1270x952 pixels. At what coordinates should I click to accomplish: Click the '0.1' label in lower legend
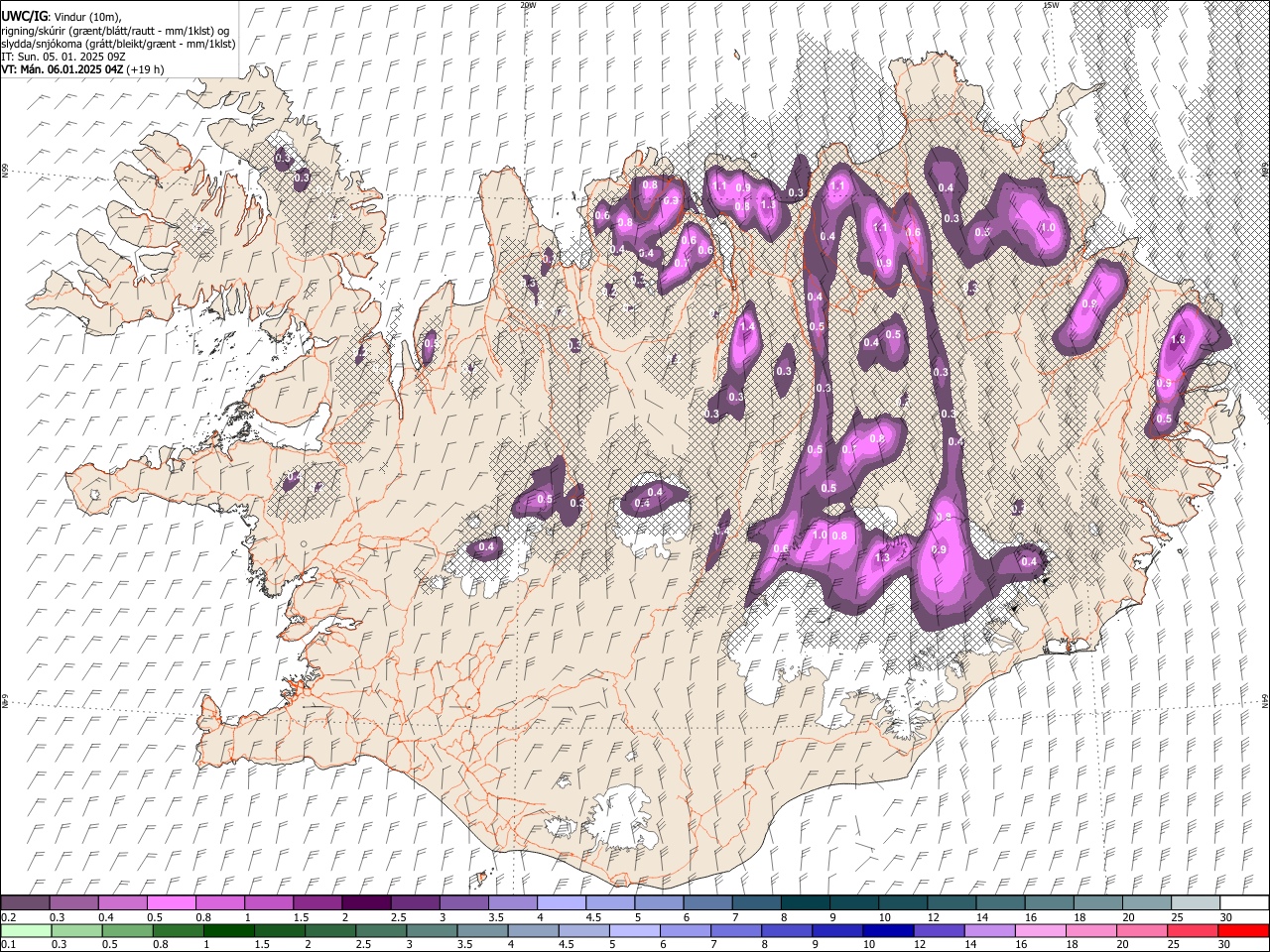click(x=9, y=944)
